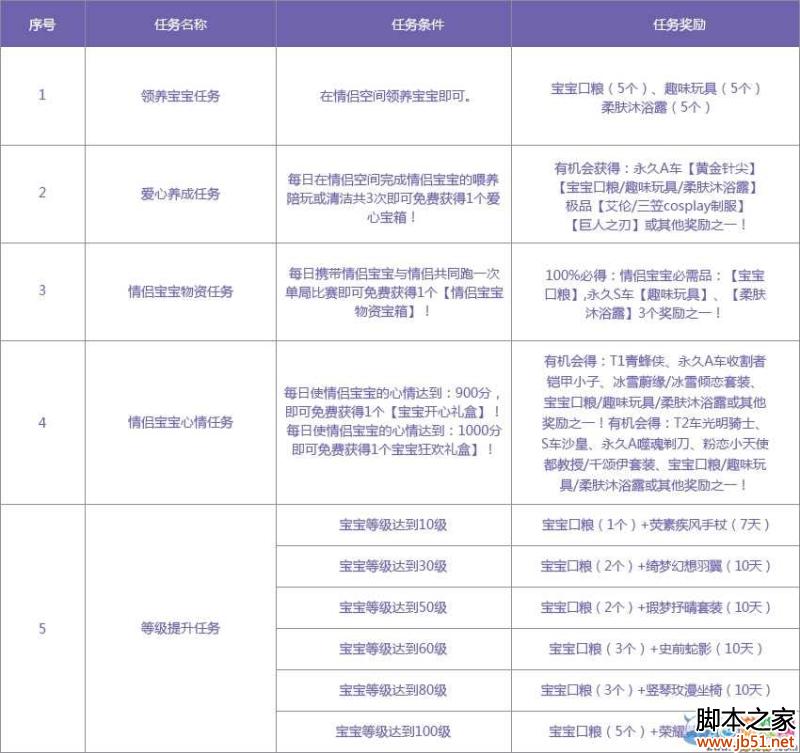Select the 宝宝等级达到10级 condition row

(393, 524)
